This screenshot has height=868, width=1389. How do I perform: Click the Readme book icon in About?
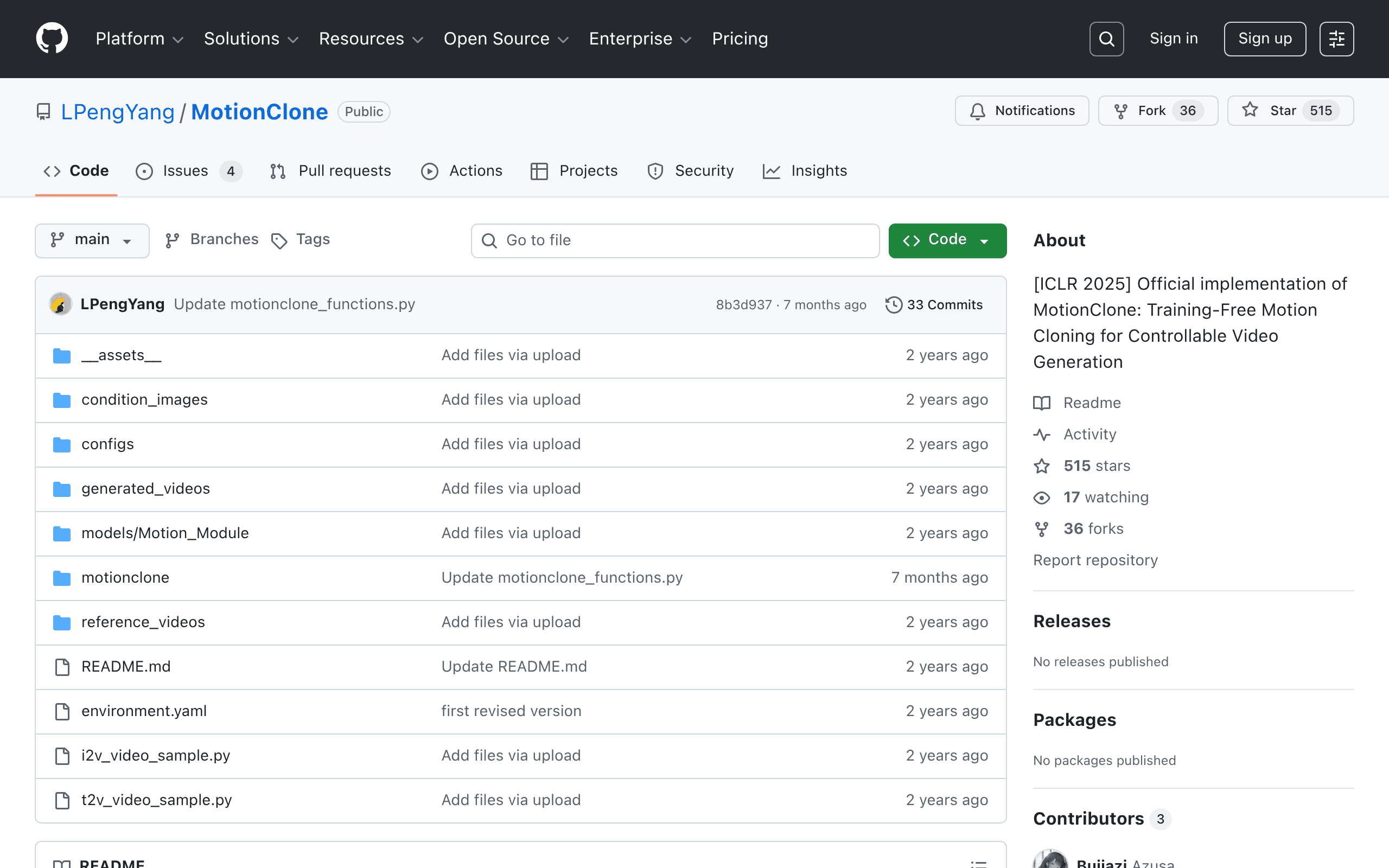1042,403
